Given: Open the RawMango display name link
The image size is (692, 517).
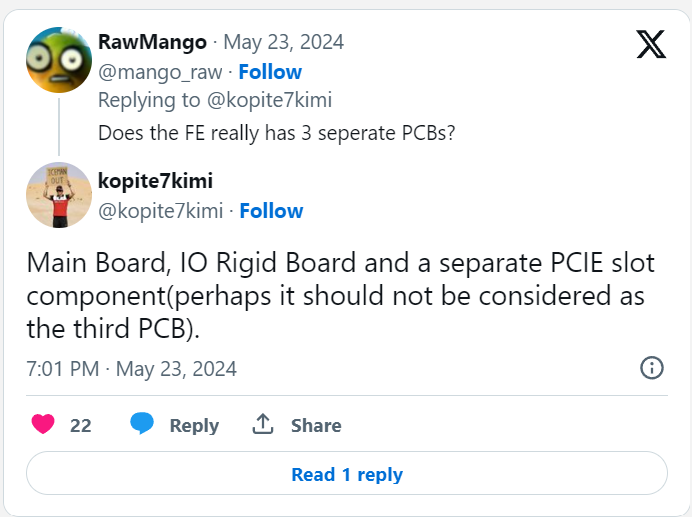Looking at the screenshot, I should (152, 42).
